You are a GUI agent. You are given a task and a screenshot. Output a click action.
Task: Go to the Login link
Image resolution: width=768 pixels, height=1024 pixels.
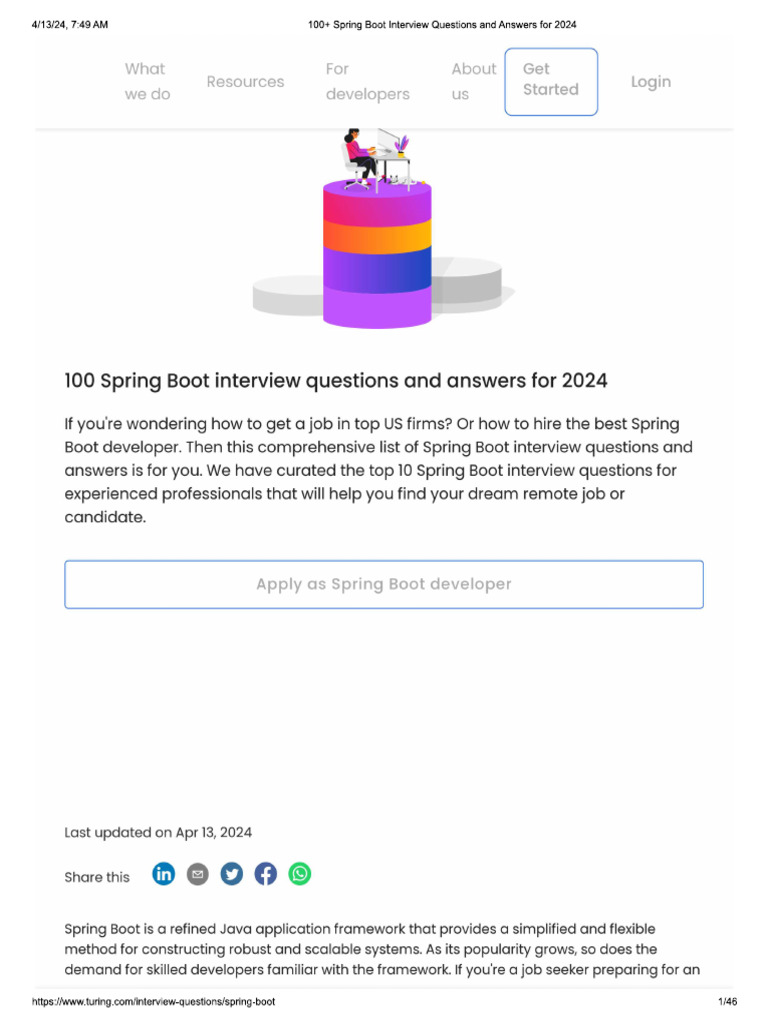pos(651,82)
